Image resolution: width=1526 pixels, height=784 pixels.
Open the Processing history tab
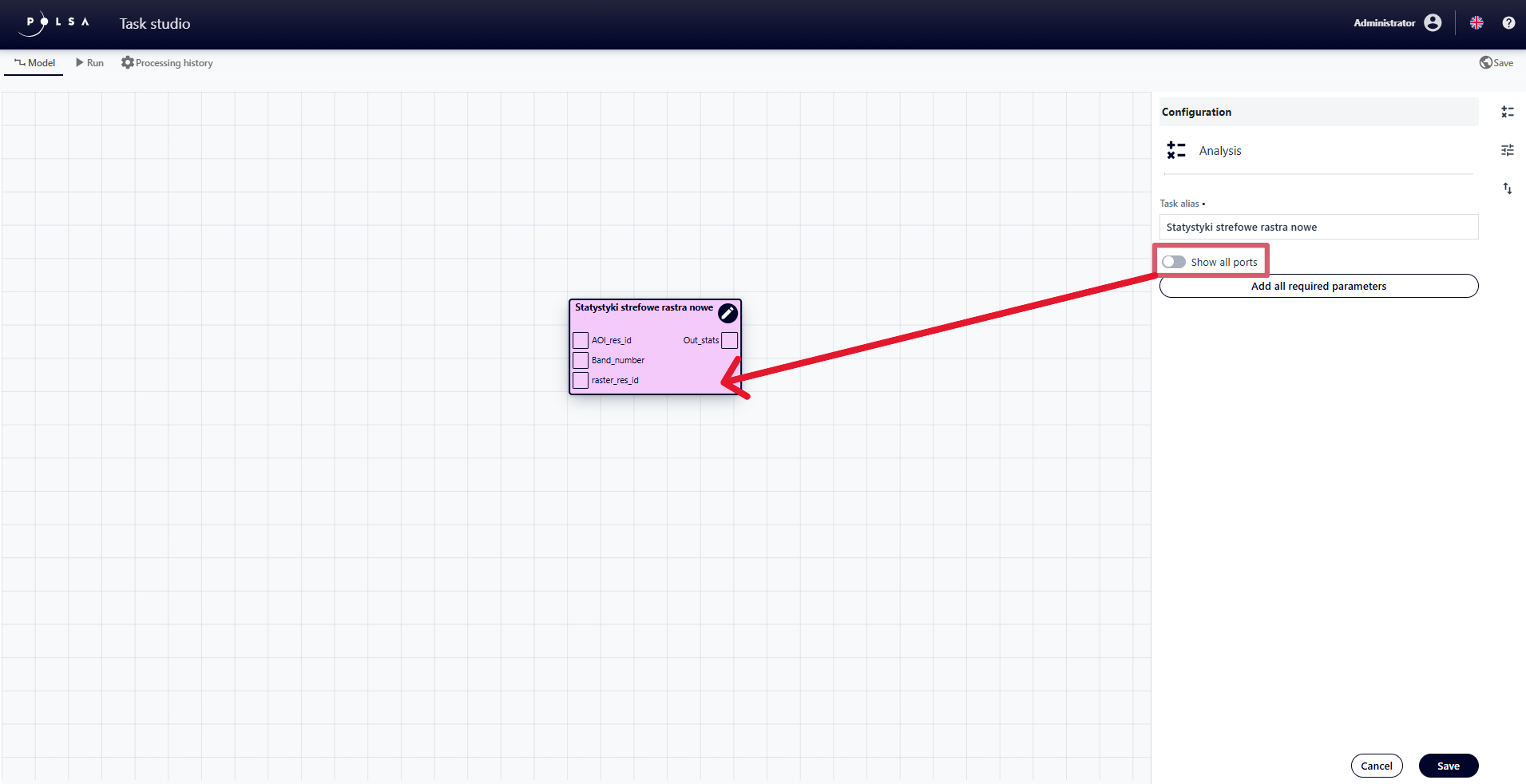(167, 63)
